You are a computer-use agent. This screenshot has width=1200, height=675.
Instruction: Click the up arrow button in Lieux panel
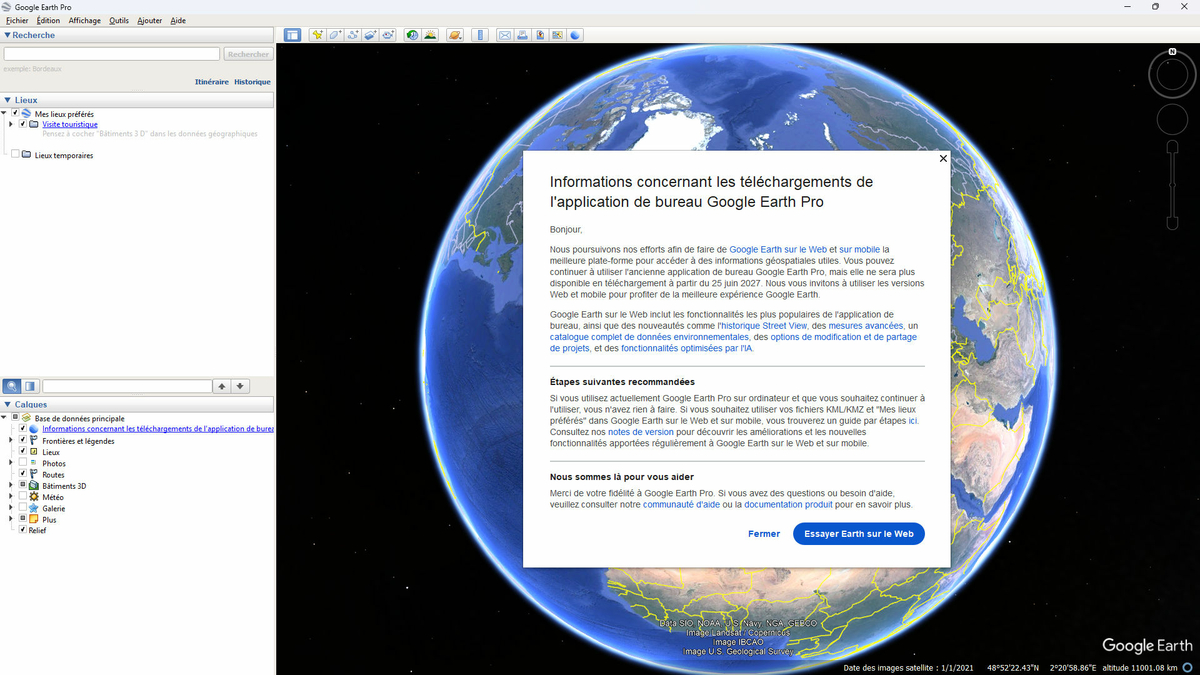[222, 386]
